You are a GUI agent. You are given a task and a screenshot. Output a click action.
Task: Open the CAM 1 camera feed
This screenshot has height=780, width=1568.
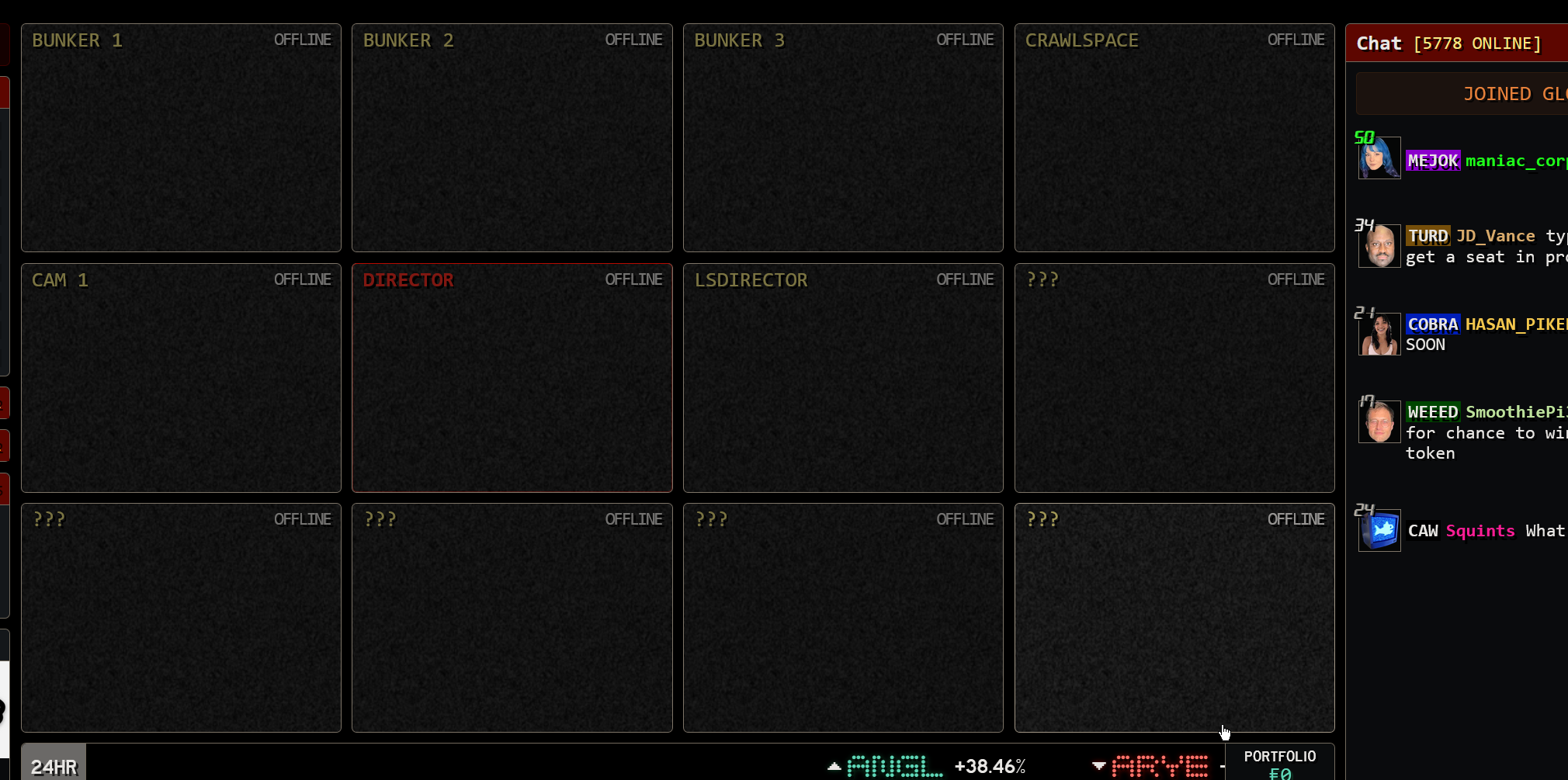click(x=181, y=378)
